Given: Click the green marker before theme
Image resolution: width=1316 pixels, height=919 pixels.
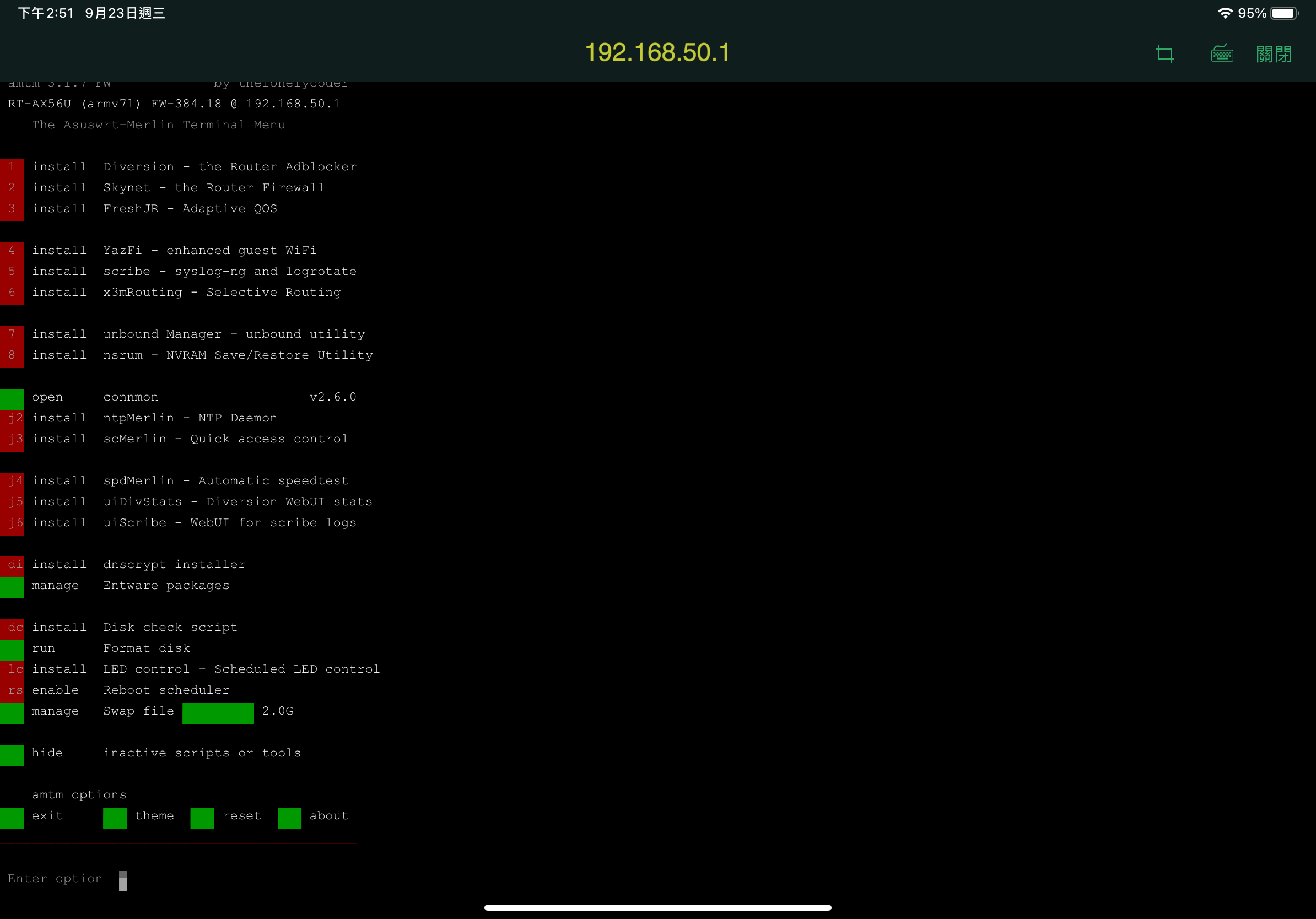Looking at the screenshot, I should coord(115,818).
